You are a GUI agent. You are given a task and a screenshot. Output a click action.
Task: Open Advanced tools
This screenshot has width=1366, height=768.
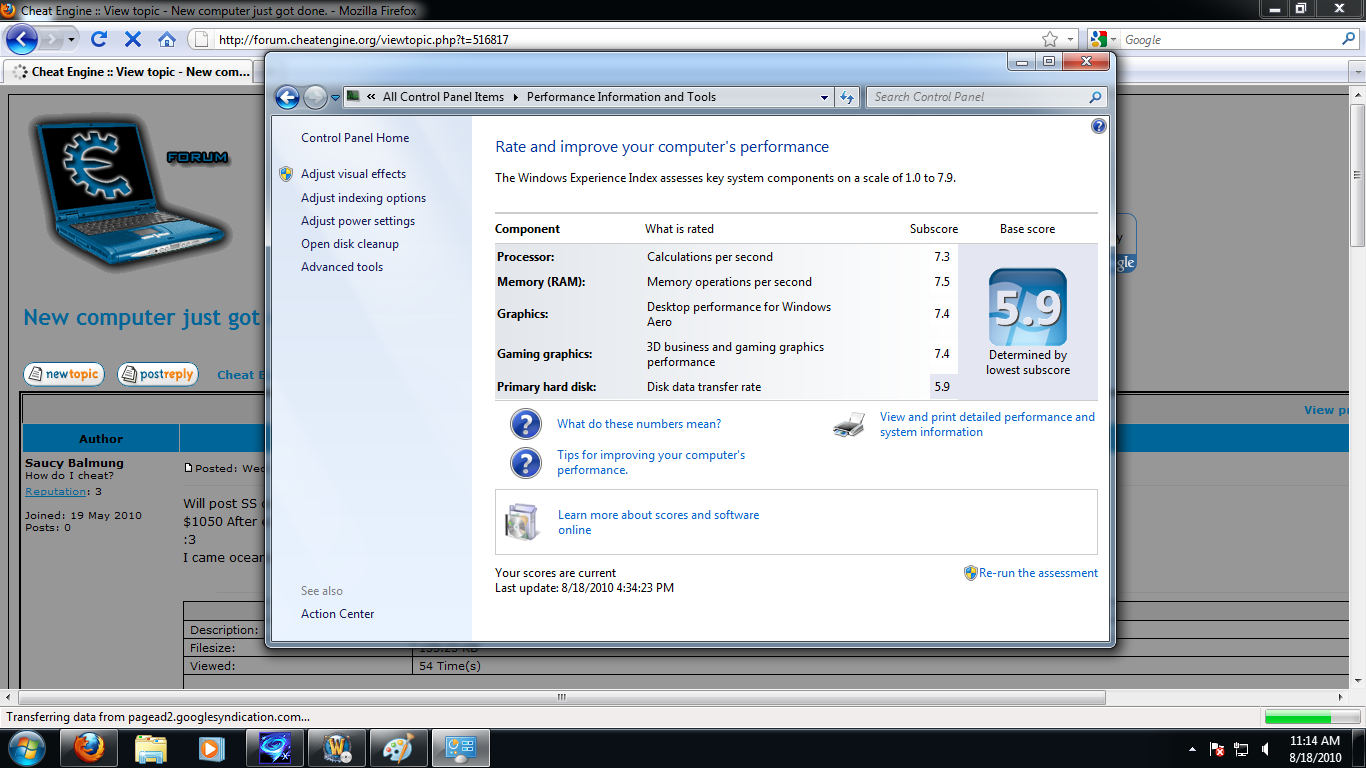(342, 267)
